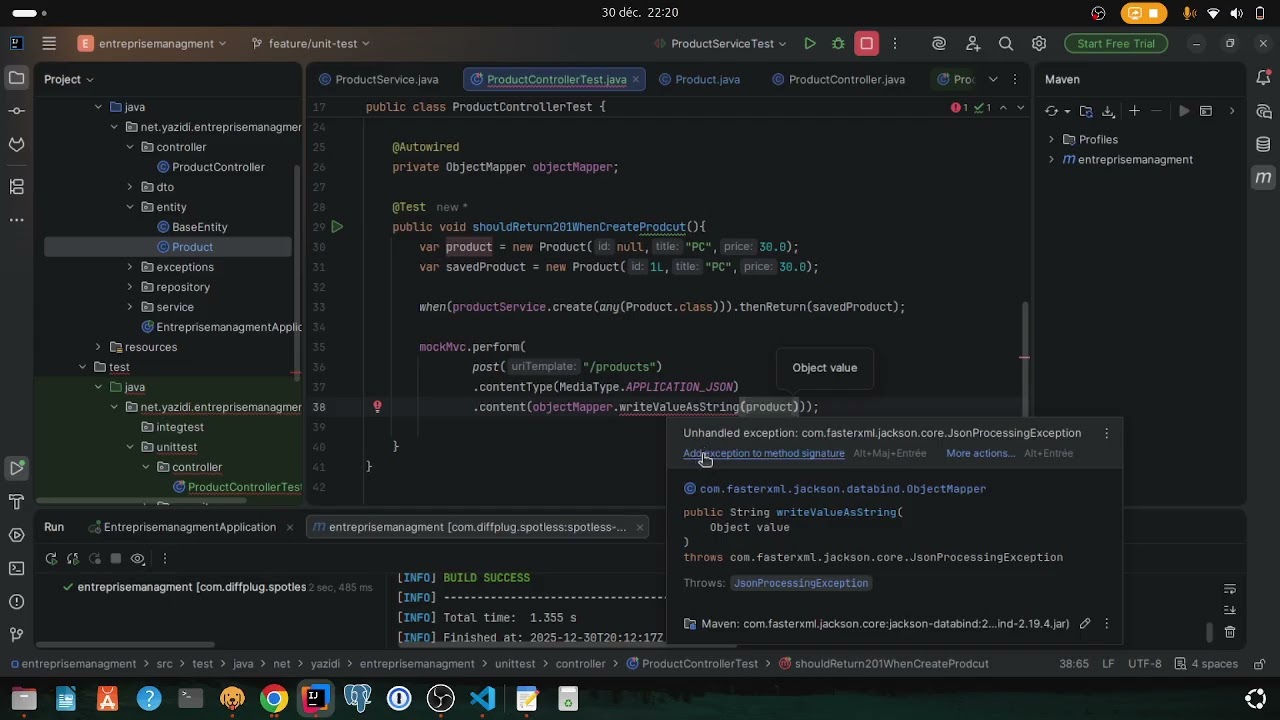The width and height of the screenshot is (1280, 720).
Task: Collapse the controller folder under net.yazidi
Action: (x=130, y=147)
